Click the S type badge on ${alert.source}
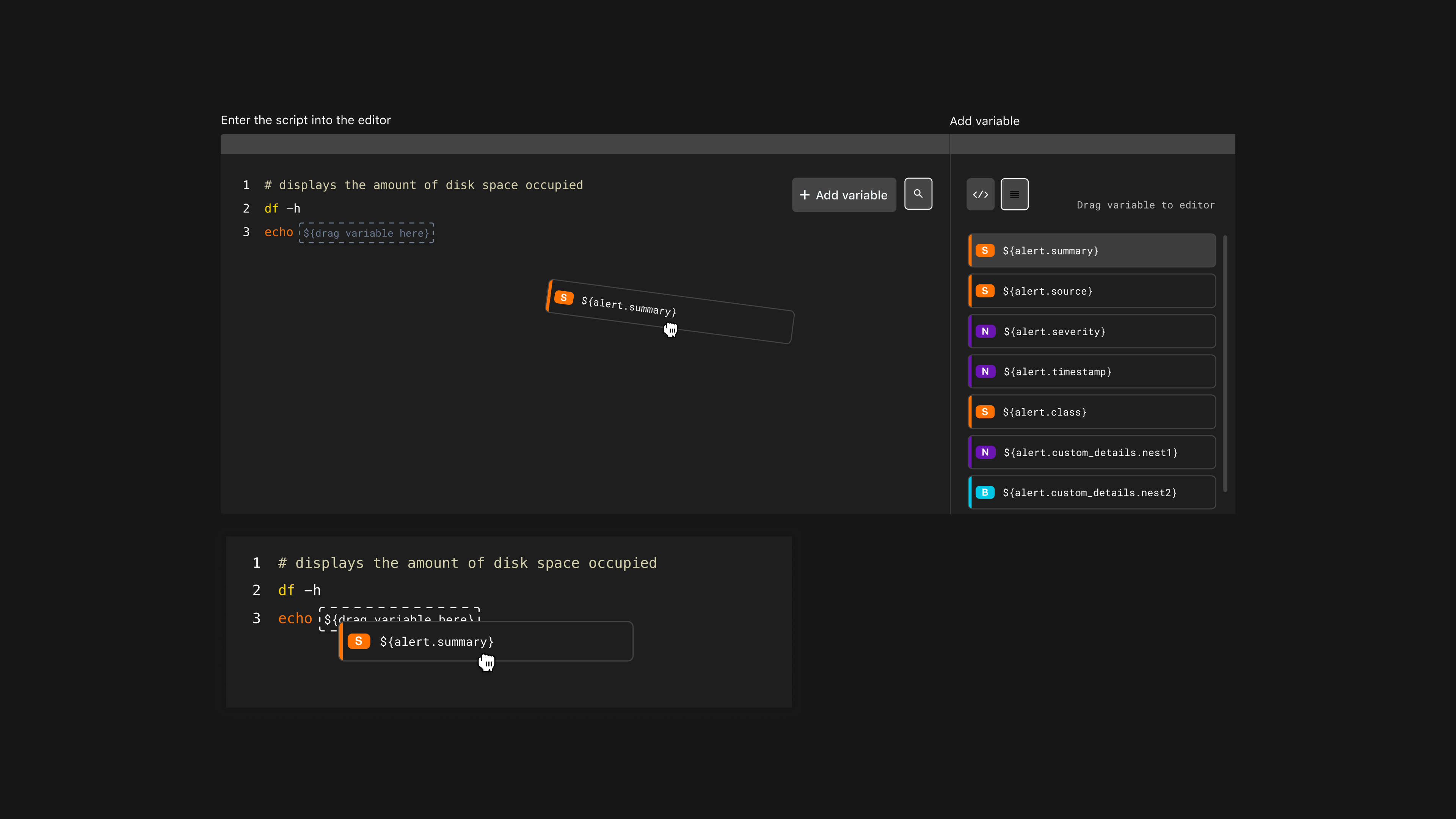This screenshot has height=819, width=1456. [x=985, y=291]
